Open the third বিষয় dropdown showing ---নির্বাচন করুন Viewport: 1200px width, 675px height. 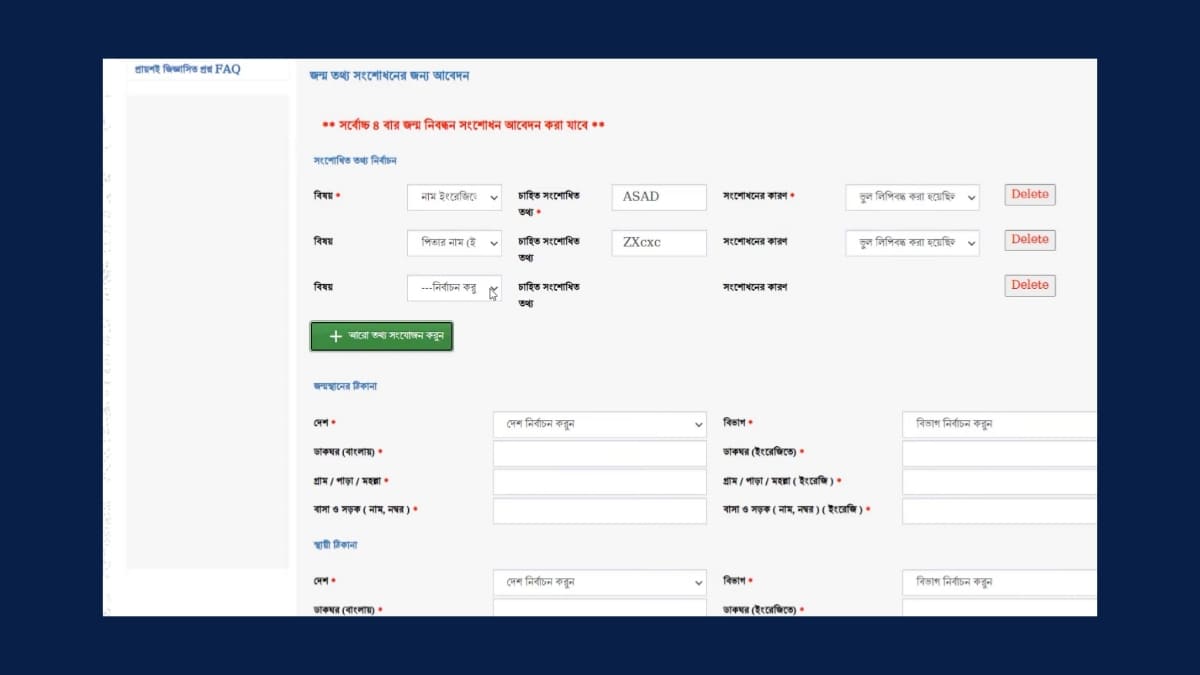click(454, 288)
